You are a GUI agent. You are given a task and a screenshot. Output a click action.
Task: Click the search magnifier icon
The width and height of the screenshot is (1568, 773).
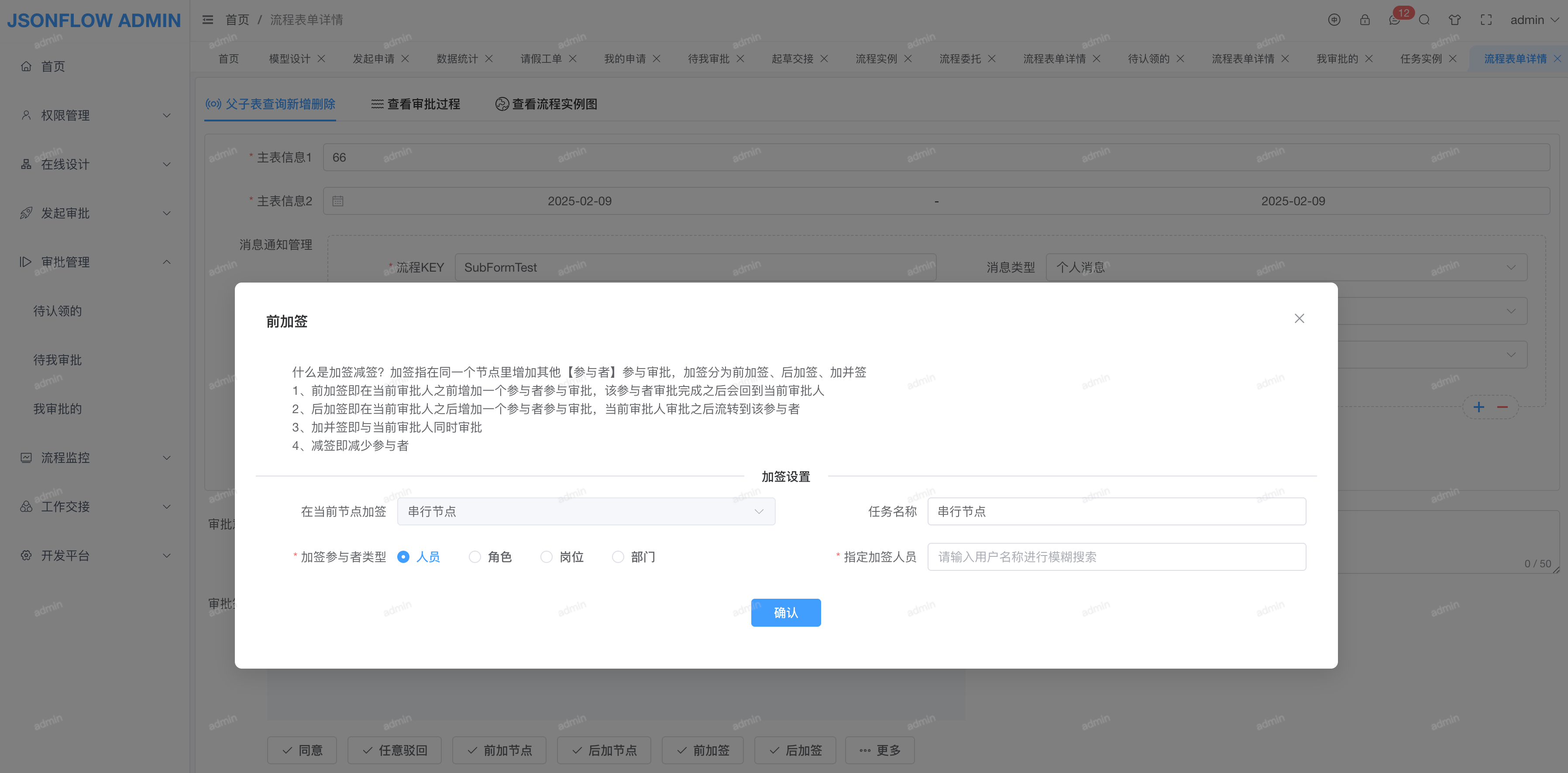click(1424, 20)
